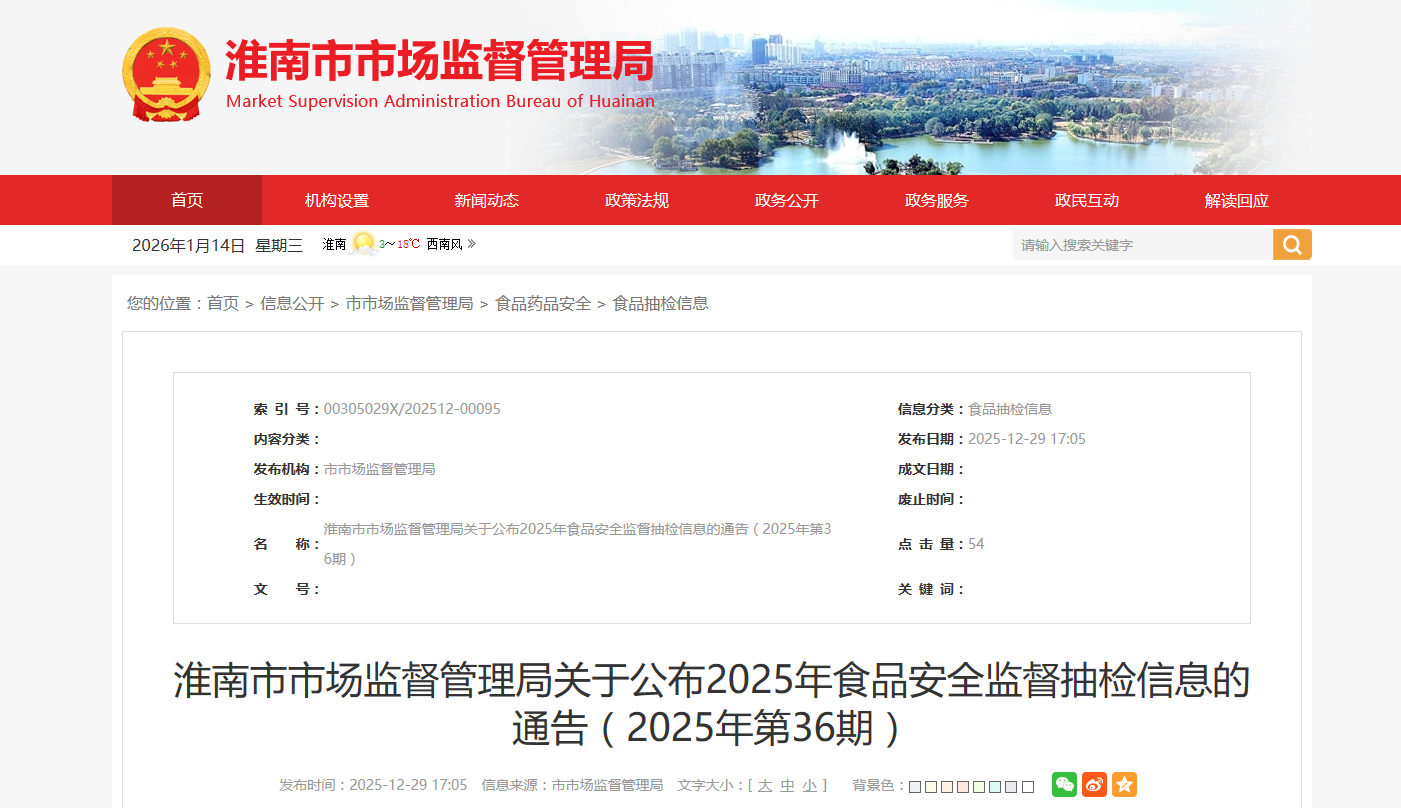Image resolution: width=1401 pixels, height=808 pixels.
Task: Click the search magnifier icon
Action: [x=1291, y=244]
